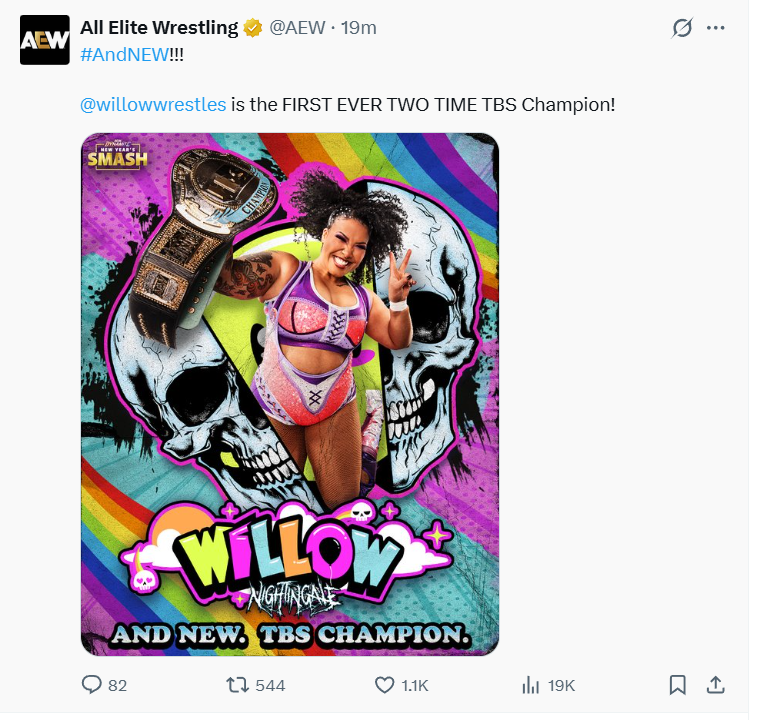Share the post via upload icon
This screenshot has height=720, width=767.
tap(716, 685)
